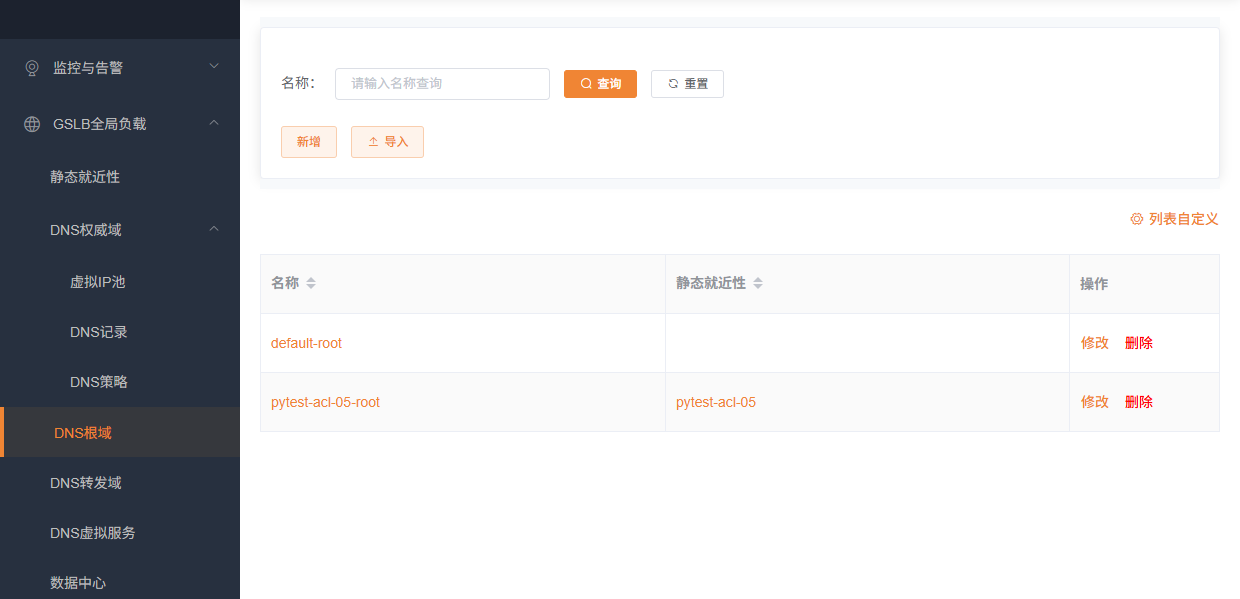Click the sort icon beside 名称 column
Viewport: 1240px width, 599px height.
311,284
